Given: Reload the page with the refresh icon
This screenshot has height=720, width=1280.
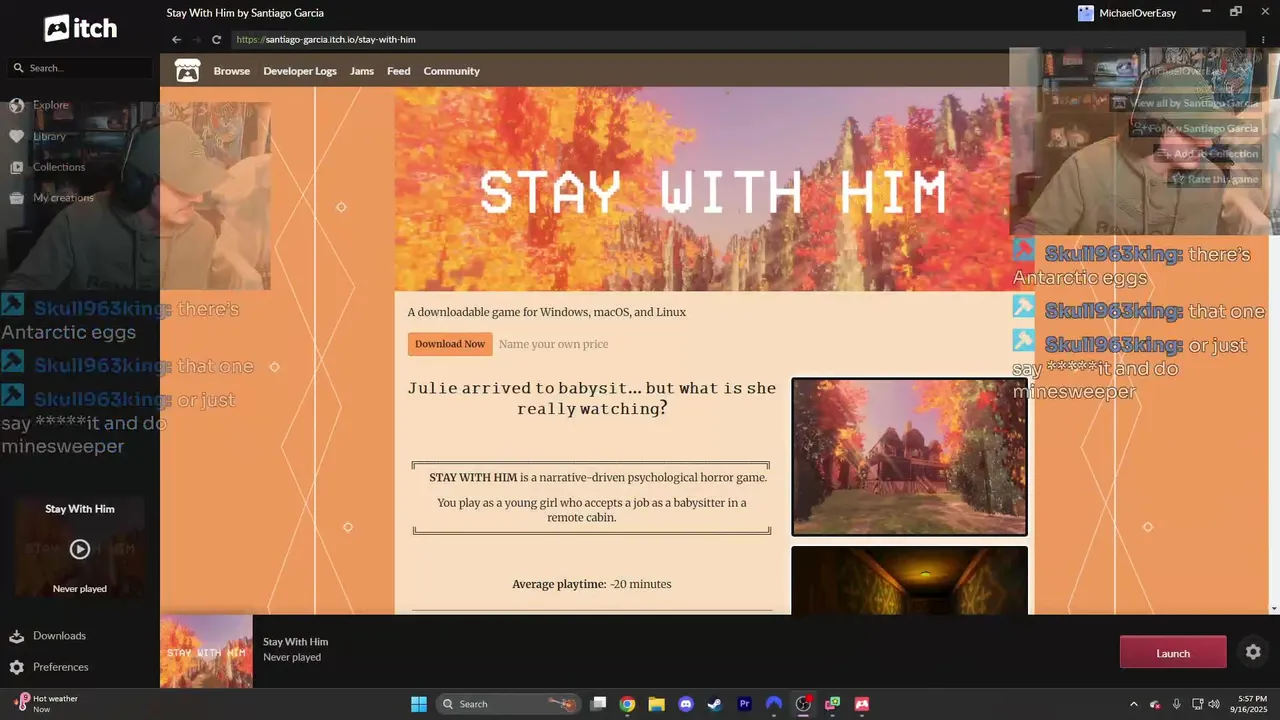Looking at the screenshot, I should pos(216,40).
